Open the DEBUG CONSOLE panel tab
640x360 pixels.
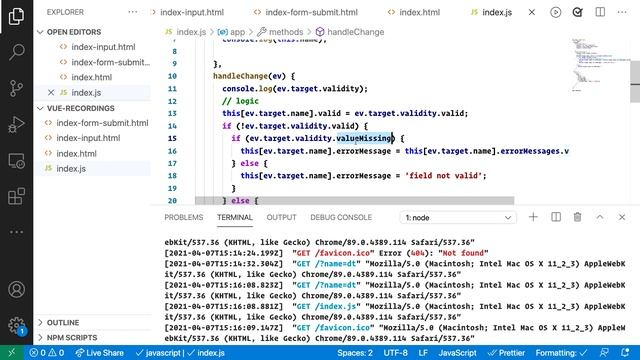[x=341, y=217]
